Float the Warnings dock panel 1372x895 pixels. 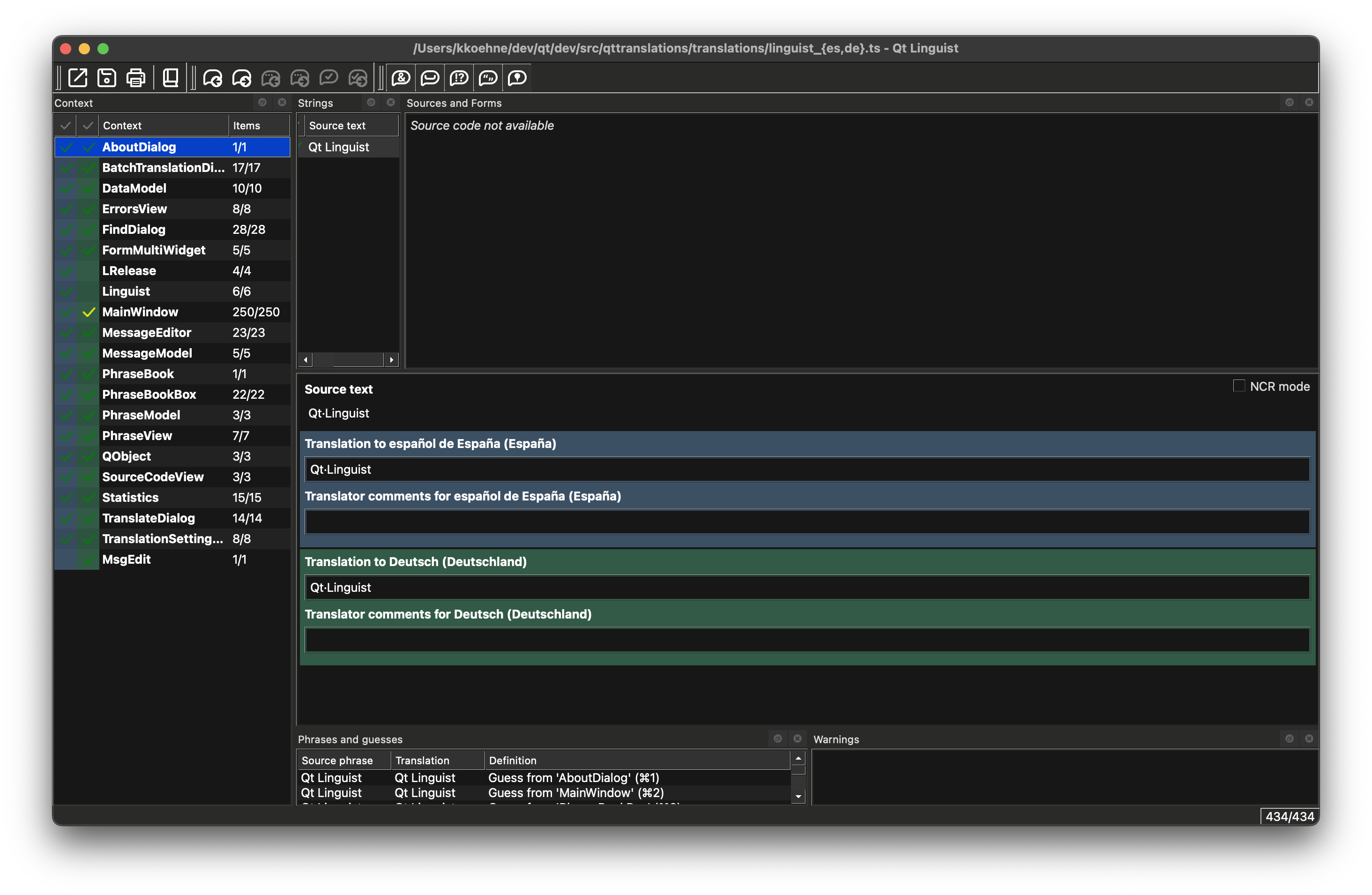1290,739
